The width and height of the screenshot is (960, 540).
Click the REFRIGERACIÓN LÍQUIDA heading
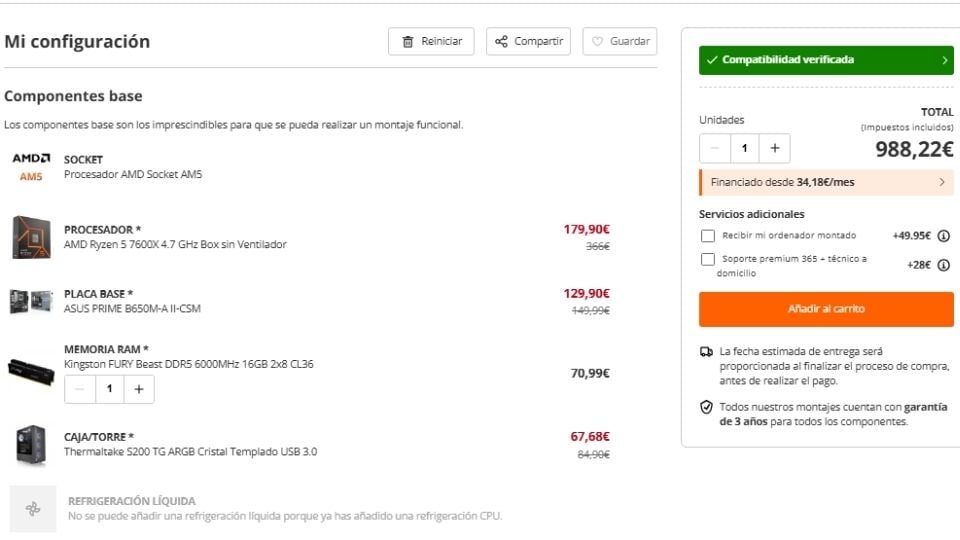click(132, 501)
